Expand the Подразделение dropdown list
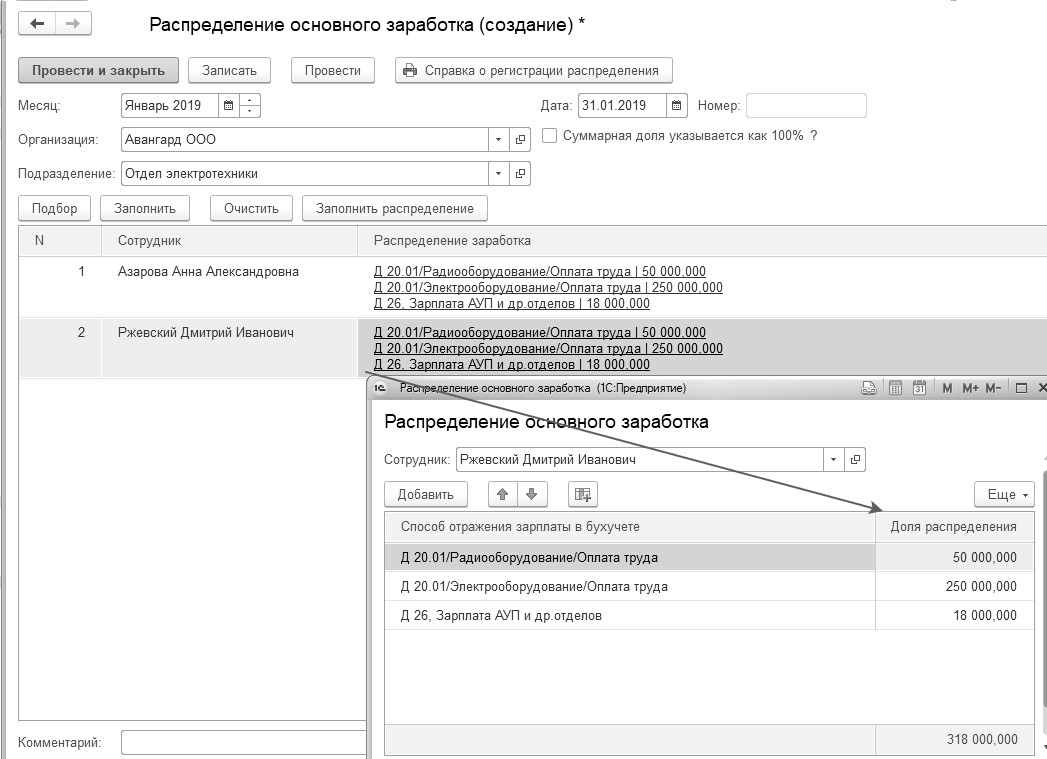Viewport: 1047px width, 759px height. coord(498,174)
